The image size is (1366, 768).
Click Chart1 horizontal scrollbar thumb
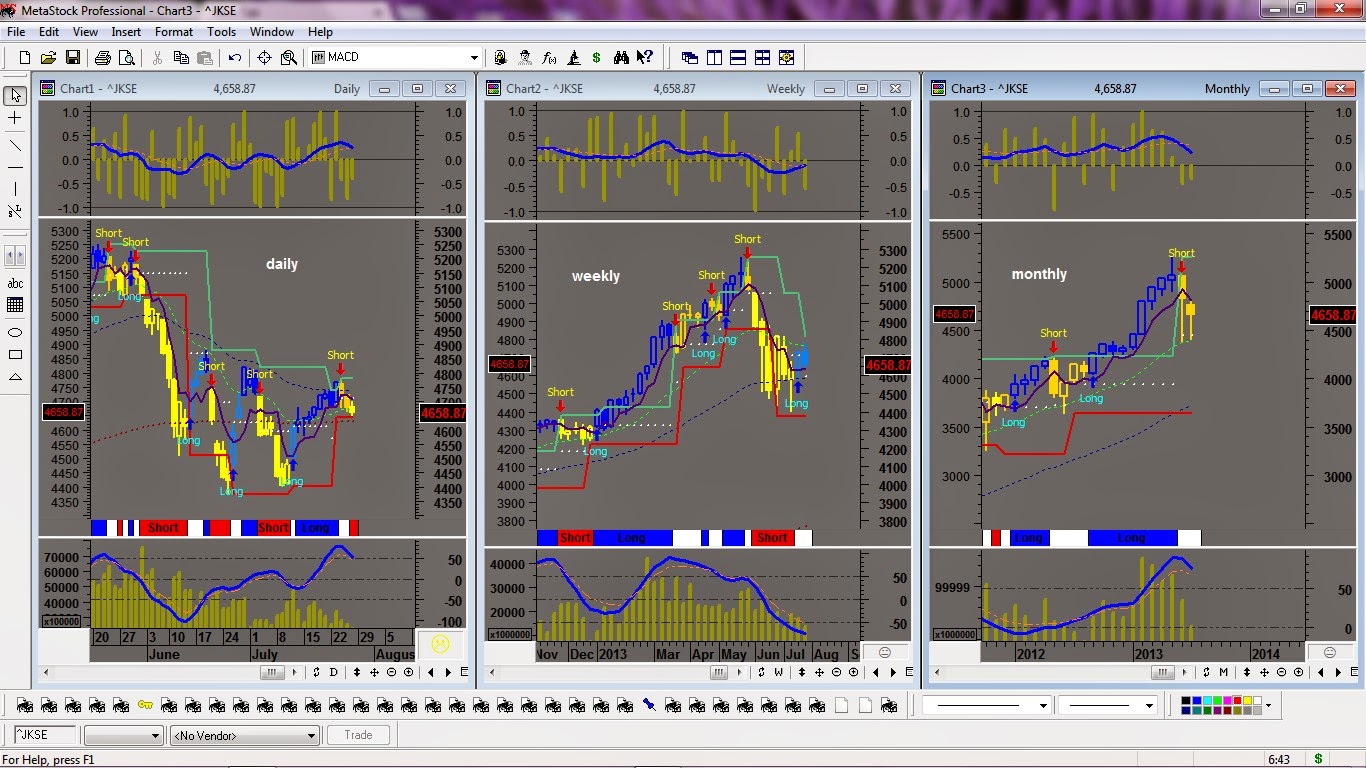272,672
